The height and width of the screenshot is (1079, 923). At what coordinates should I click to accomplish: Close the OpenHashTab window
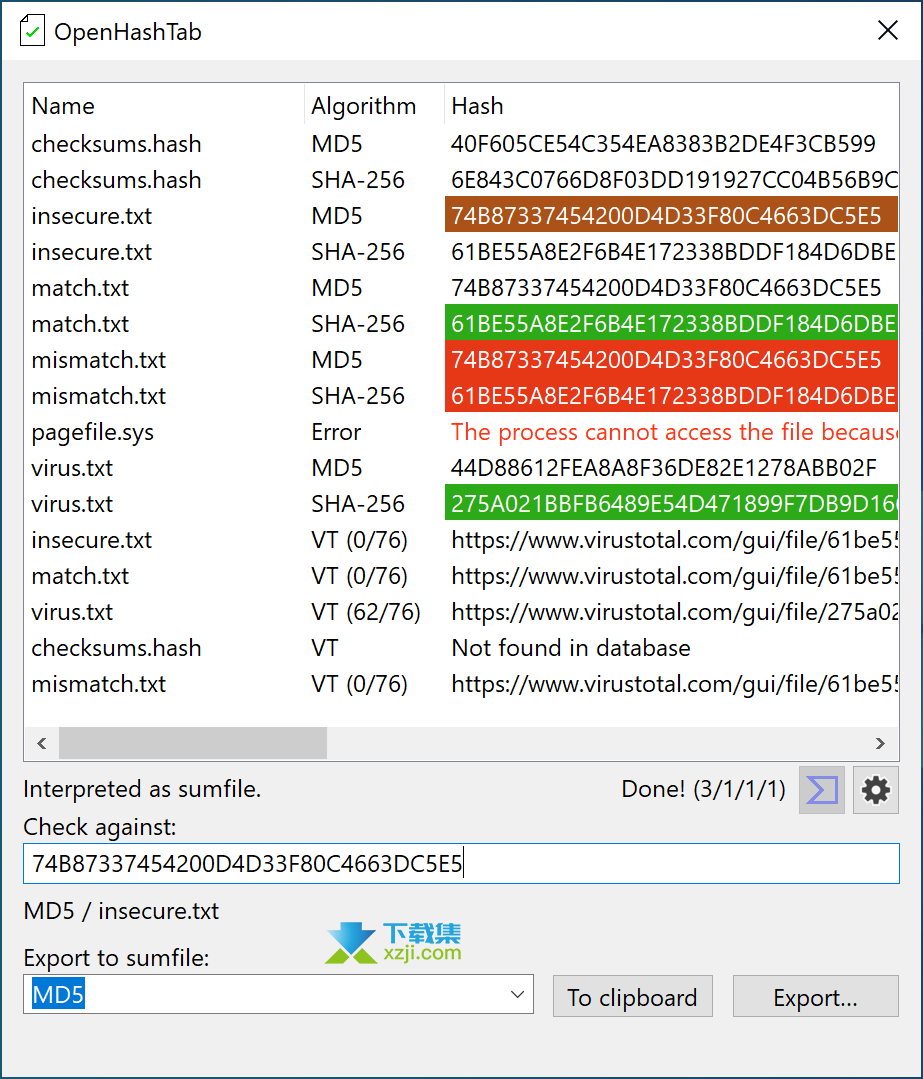887,31
